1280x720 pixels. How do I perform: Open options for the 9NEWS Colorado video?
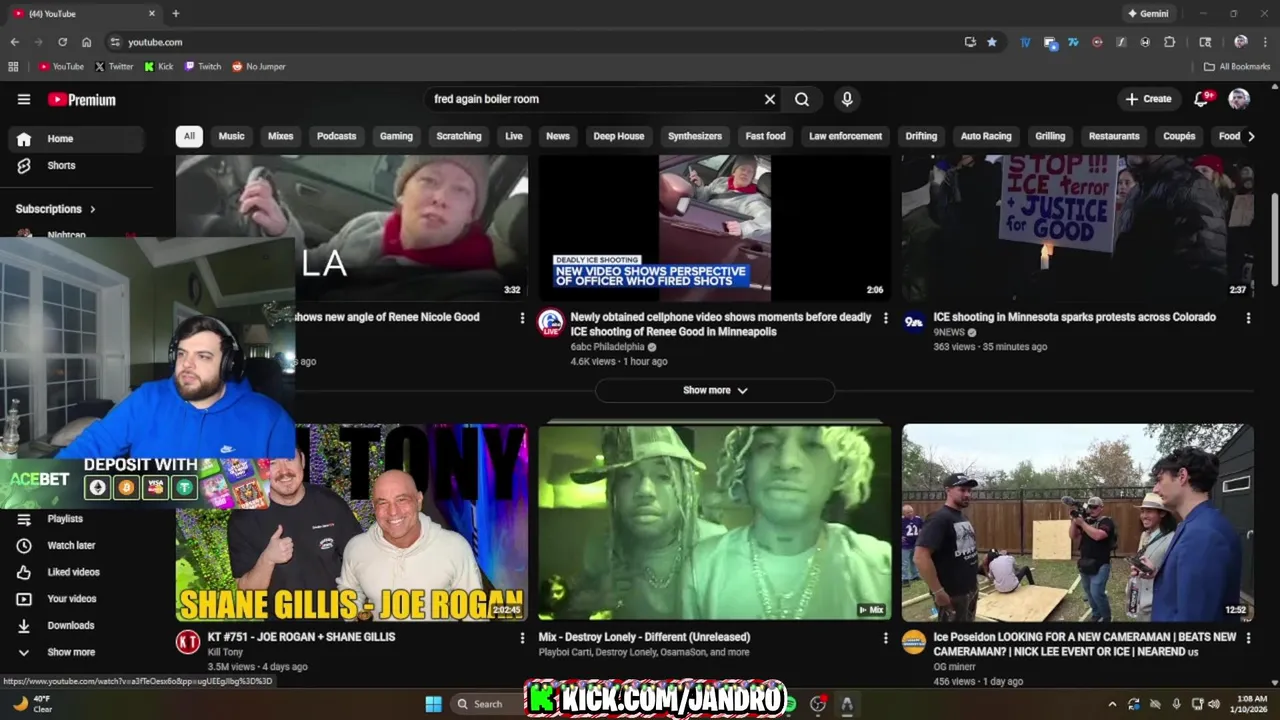click(1248, 318)
